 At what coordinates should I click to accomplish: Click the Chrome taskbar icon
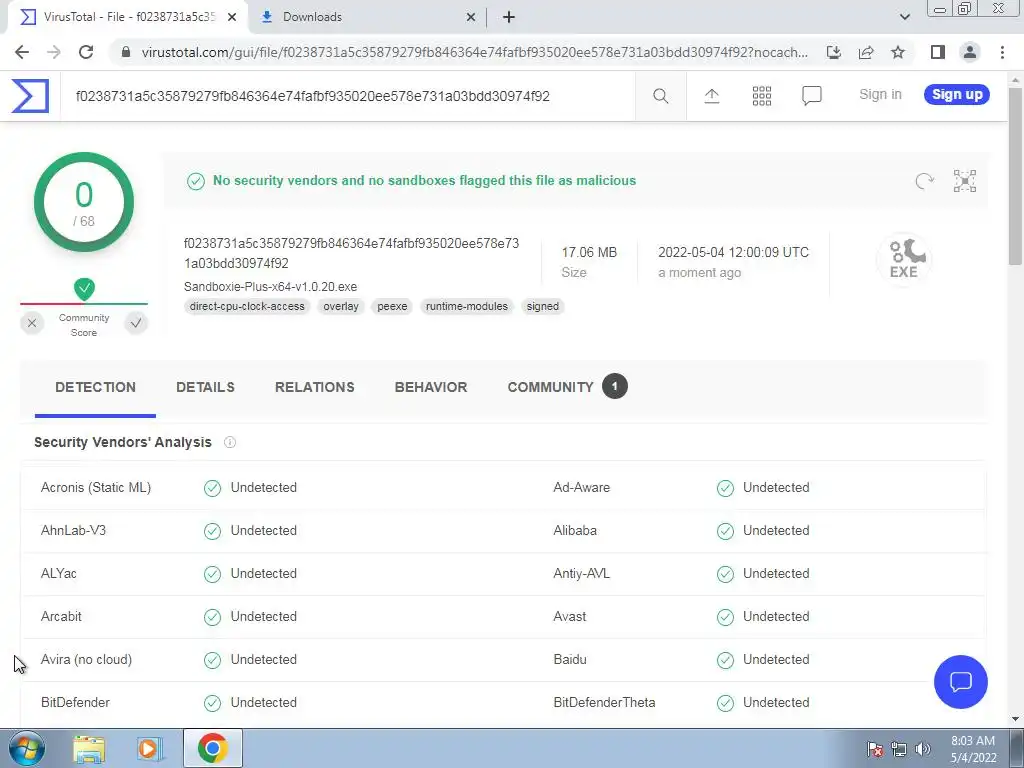coord(212,748)
